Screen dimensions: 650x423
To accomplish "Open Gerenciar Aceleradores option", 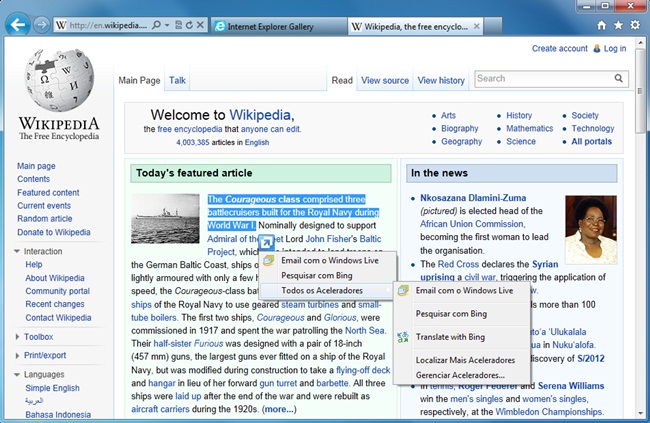I will [460, 375].
